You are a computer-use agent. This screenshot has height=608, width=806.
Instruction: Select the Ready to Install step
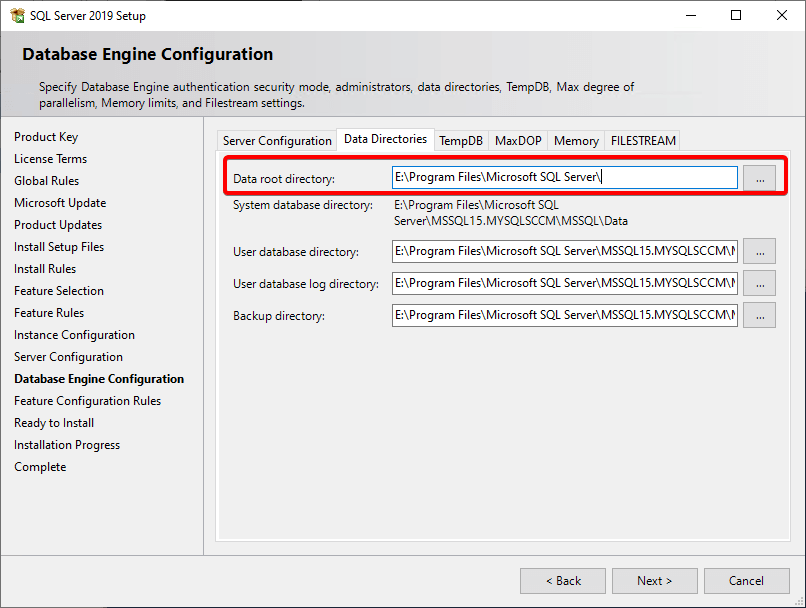[54, 423]
